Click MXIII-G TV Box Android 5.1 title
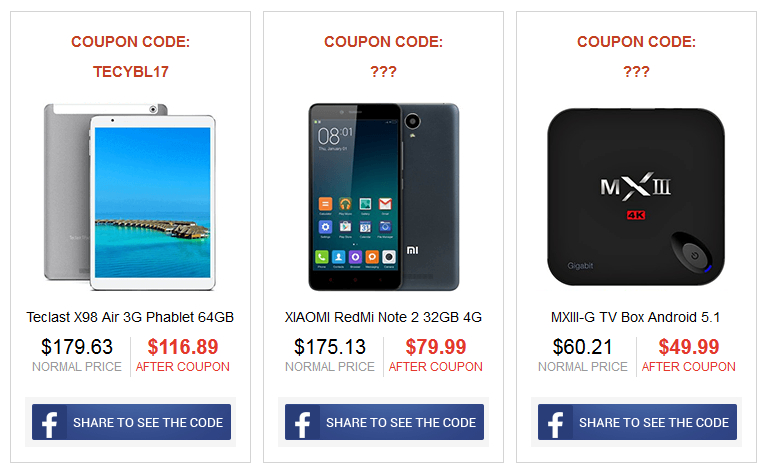 (636, 318)
